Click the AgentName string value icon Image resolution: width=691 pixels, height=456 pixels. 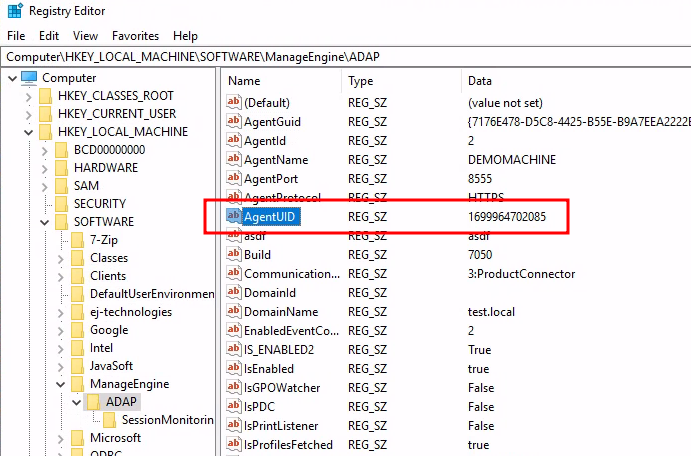[x=234, y=159]
